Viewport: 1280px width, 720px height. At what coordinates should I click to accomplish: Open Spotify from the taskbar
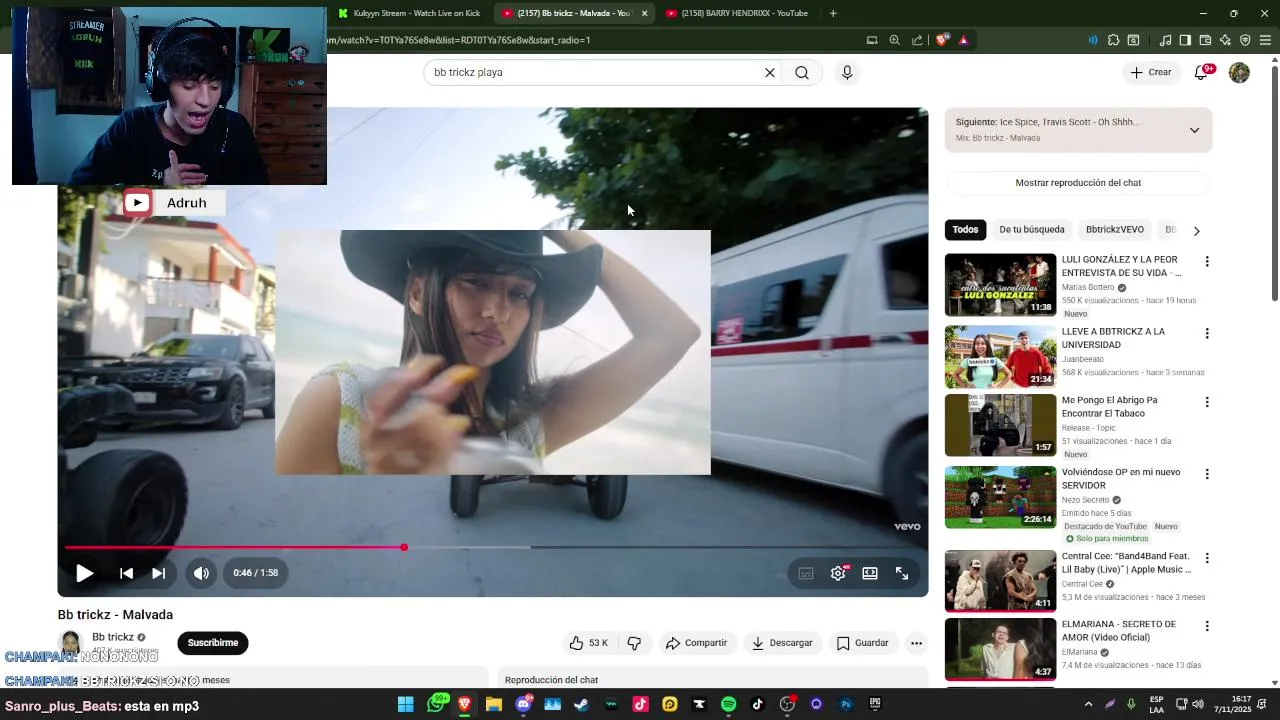coord(728,704)
